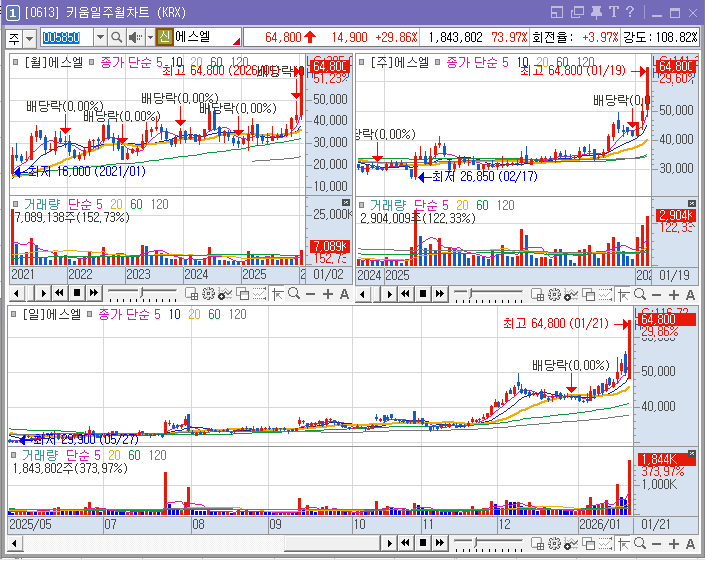Click the A auto-fit icon in monthly toolbar

click(x=344, y=294)
